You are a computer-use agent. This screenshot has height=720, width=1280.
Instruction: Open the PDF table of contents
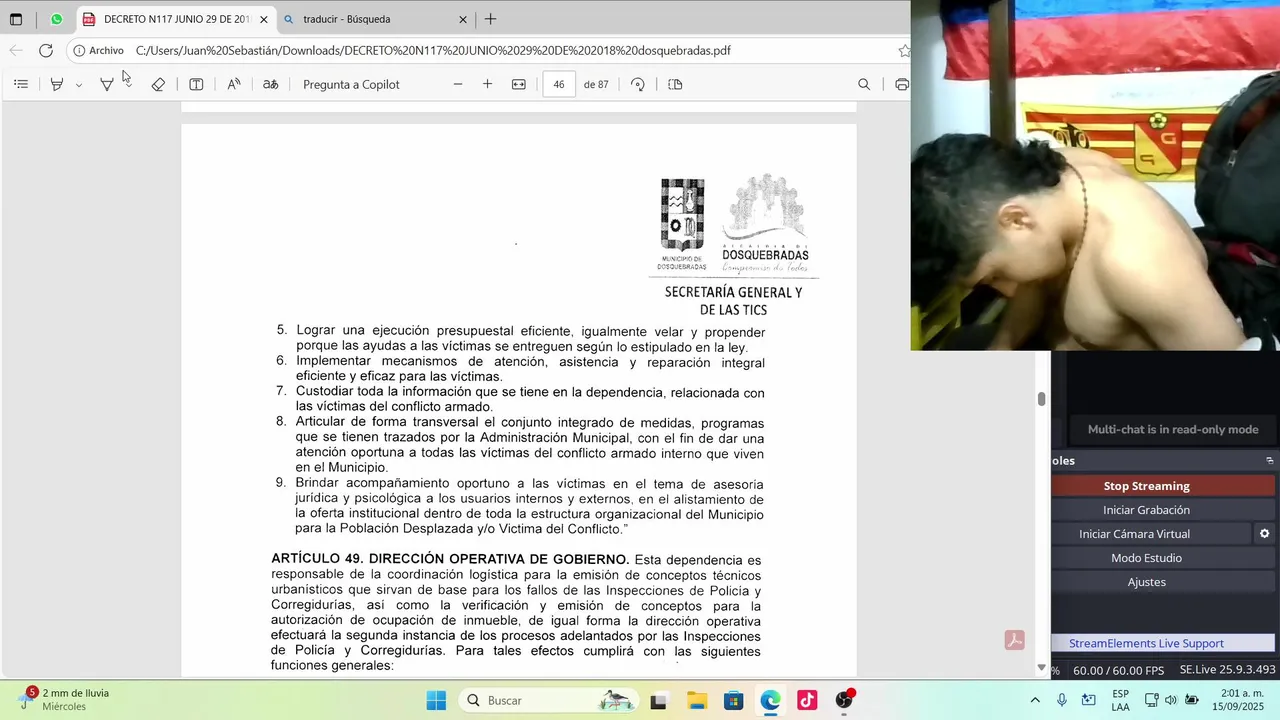(x=21, y=84)
